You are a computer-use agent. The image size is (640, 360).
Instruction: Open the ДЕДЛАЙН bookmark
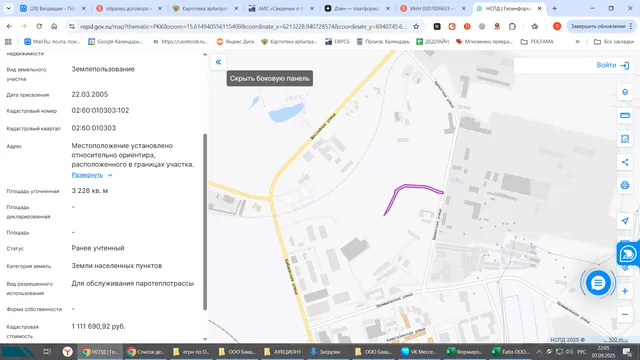[x=433, y=42]
